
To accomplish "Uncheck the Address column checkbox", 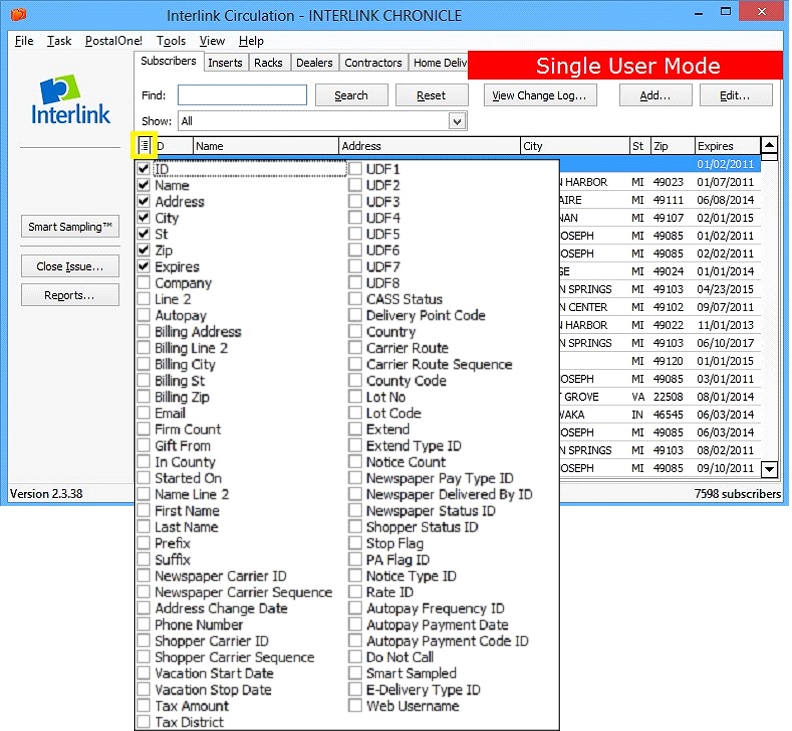I will (x=143, y=201).
